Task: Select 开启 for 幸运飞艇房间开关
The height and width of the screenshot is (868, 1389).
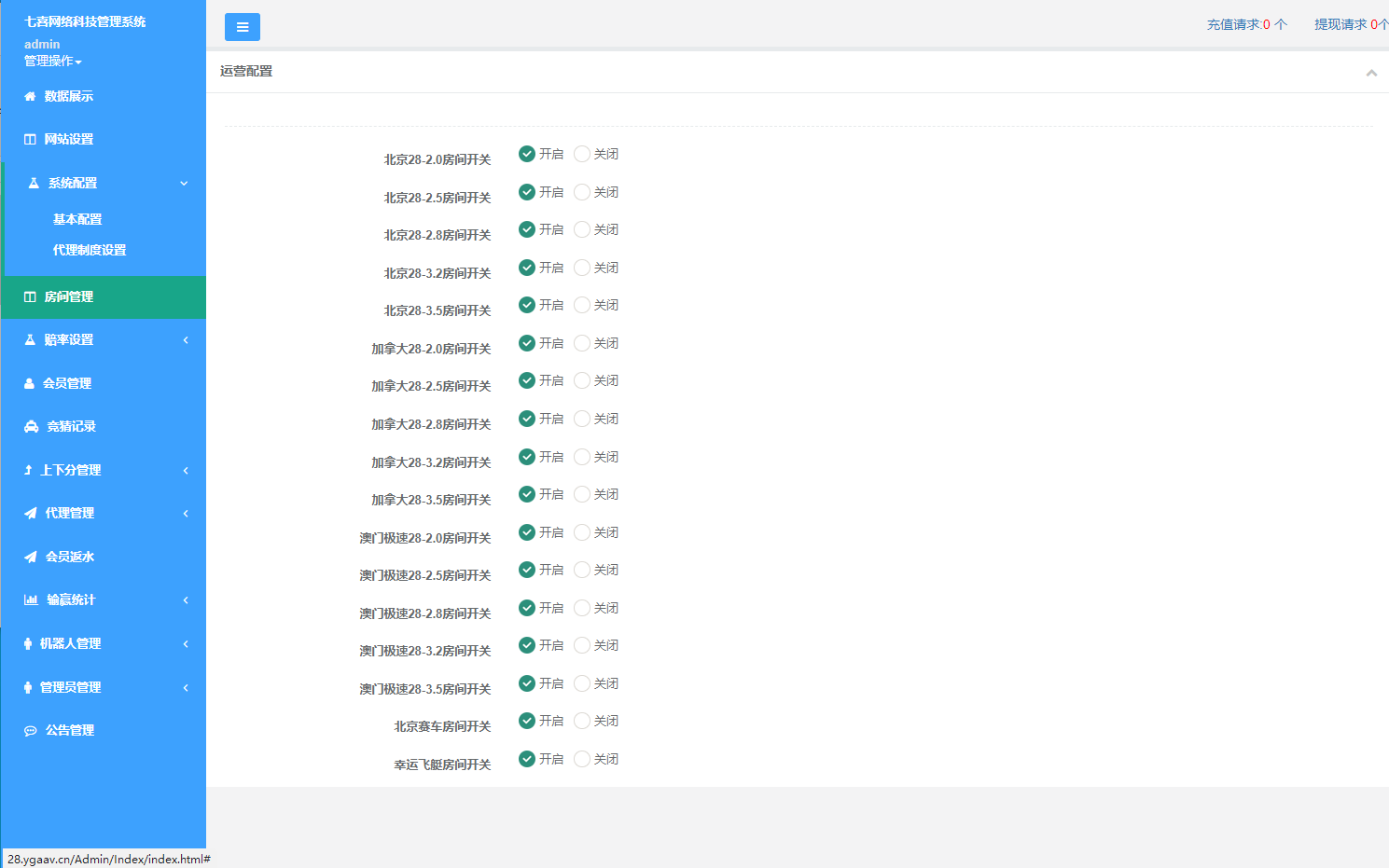Action: point(527,759)
